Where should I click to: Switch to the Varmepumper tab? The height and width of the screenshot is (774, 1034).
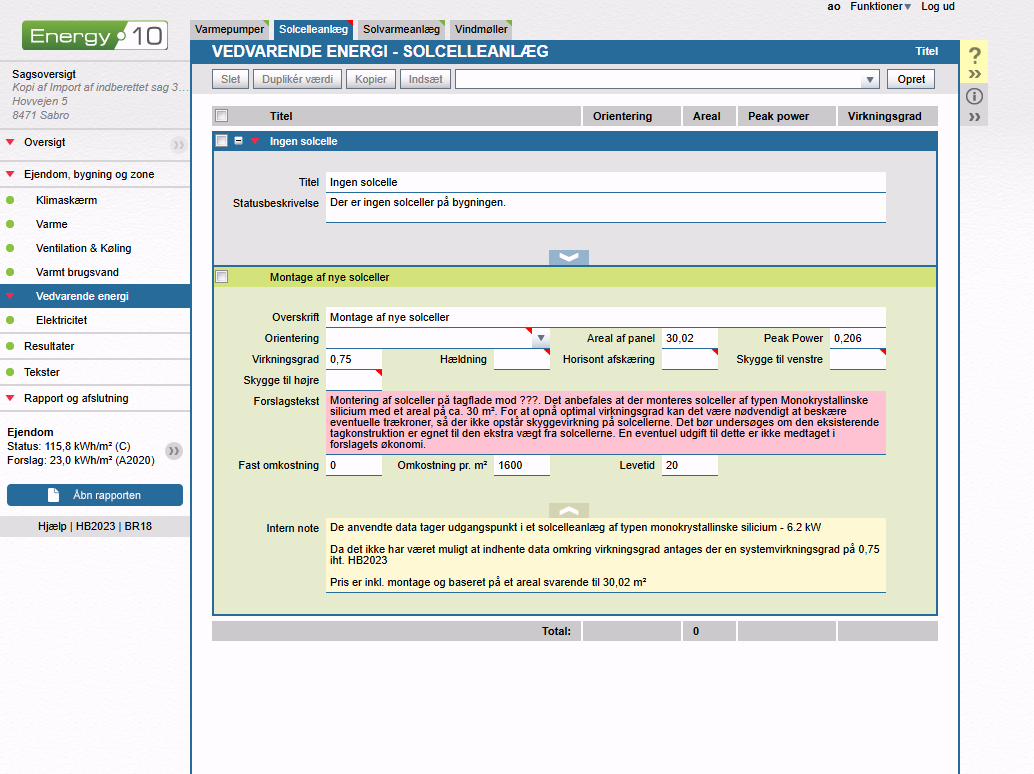coord(230,30)
